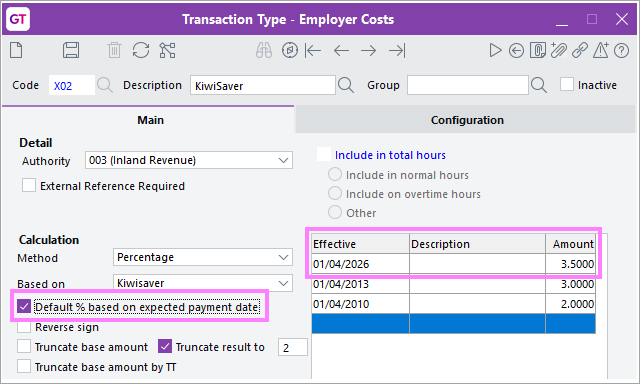
Task: Open Help question mark icon
Action: [x=622, y=51]
